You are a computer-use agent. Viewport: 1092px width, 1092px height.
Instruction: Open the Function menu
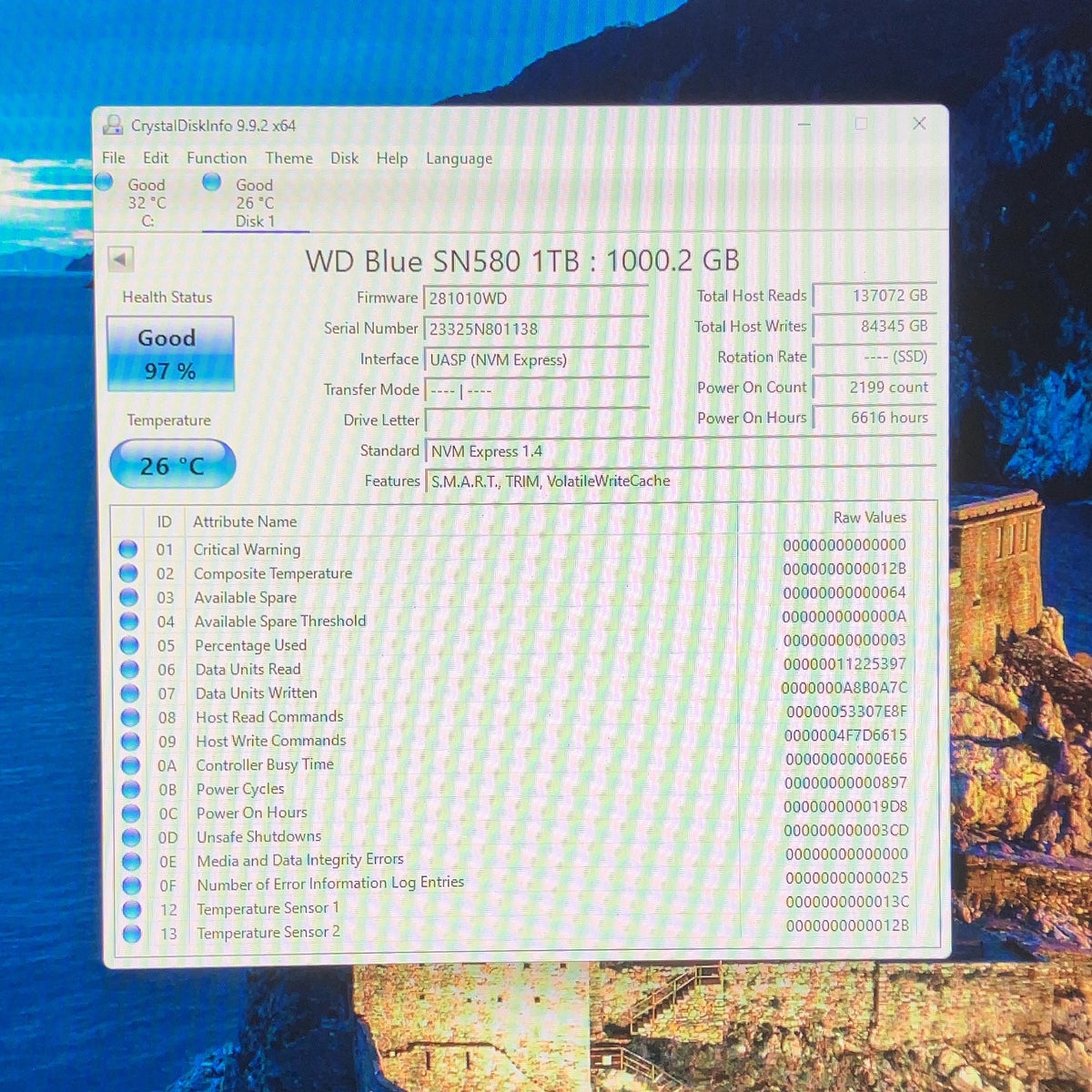(x=217, y=157)
